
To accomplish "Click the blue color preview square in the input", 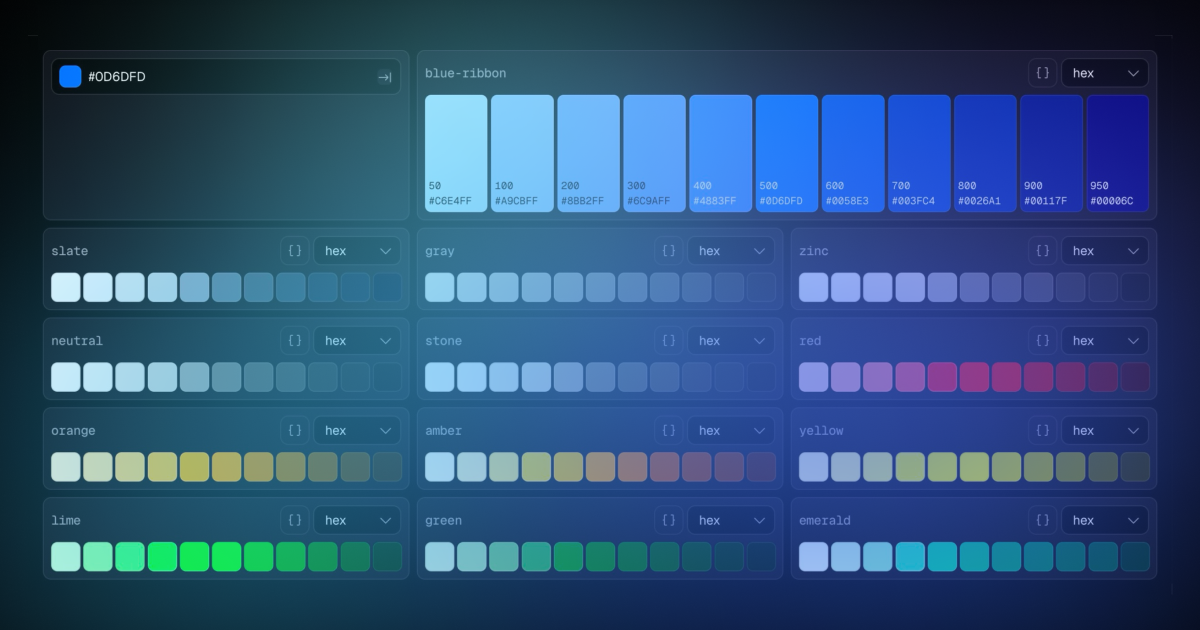I will coord(69,76).
